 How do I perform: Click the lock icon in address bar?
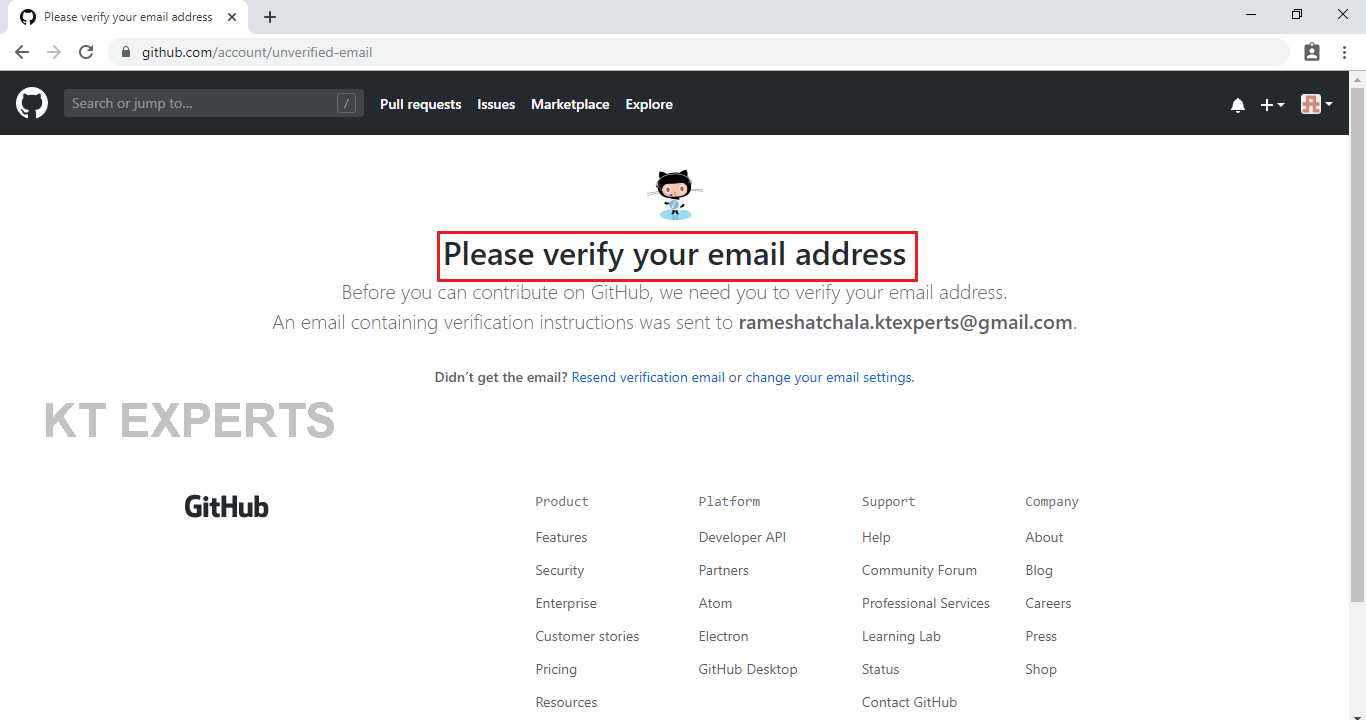(126, 52)
